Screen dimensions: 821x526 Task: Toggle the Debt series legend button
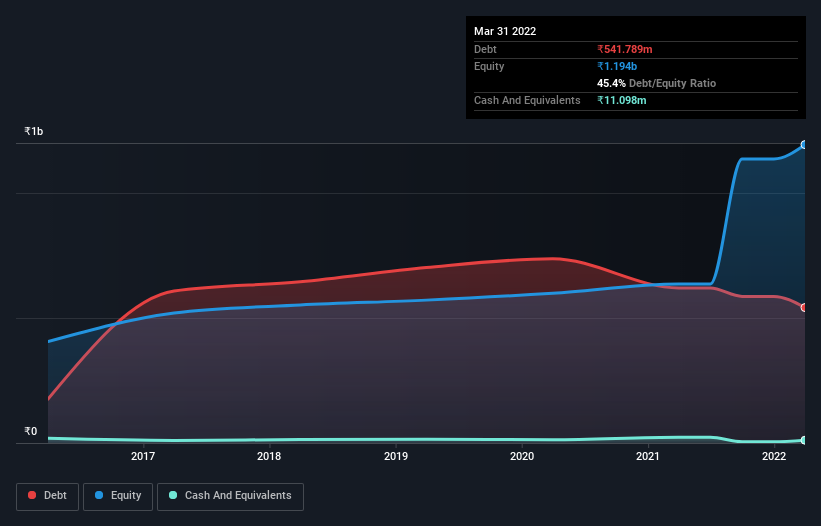click(47, 496)
